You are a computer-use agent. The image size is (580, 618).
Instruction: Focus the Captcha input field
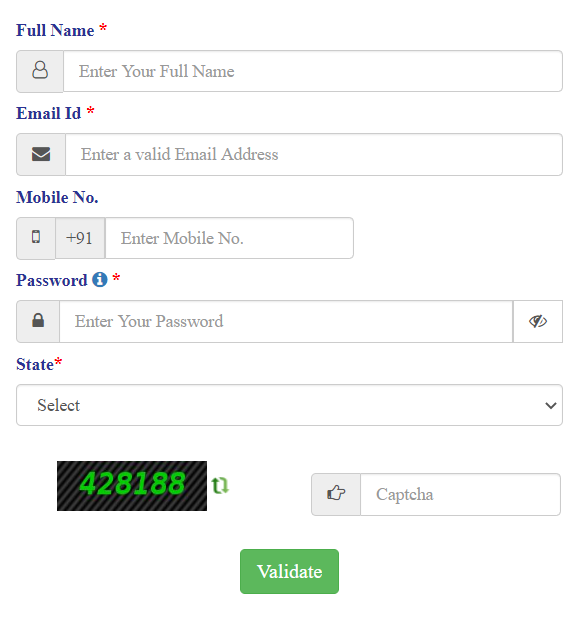click(460, 495)
